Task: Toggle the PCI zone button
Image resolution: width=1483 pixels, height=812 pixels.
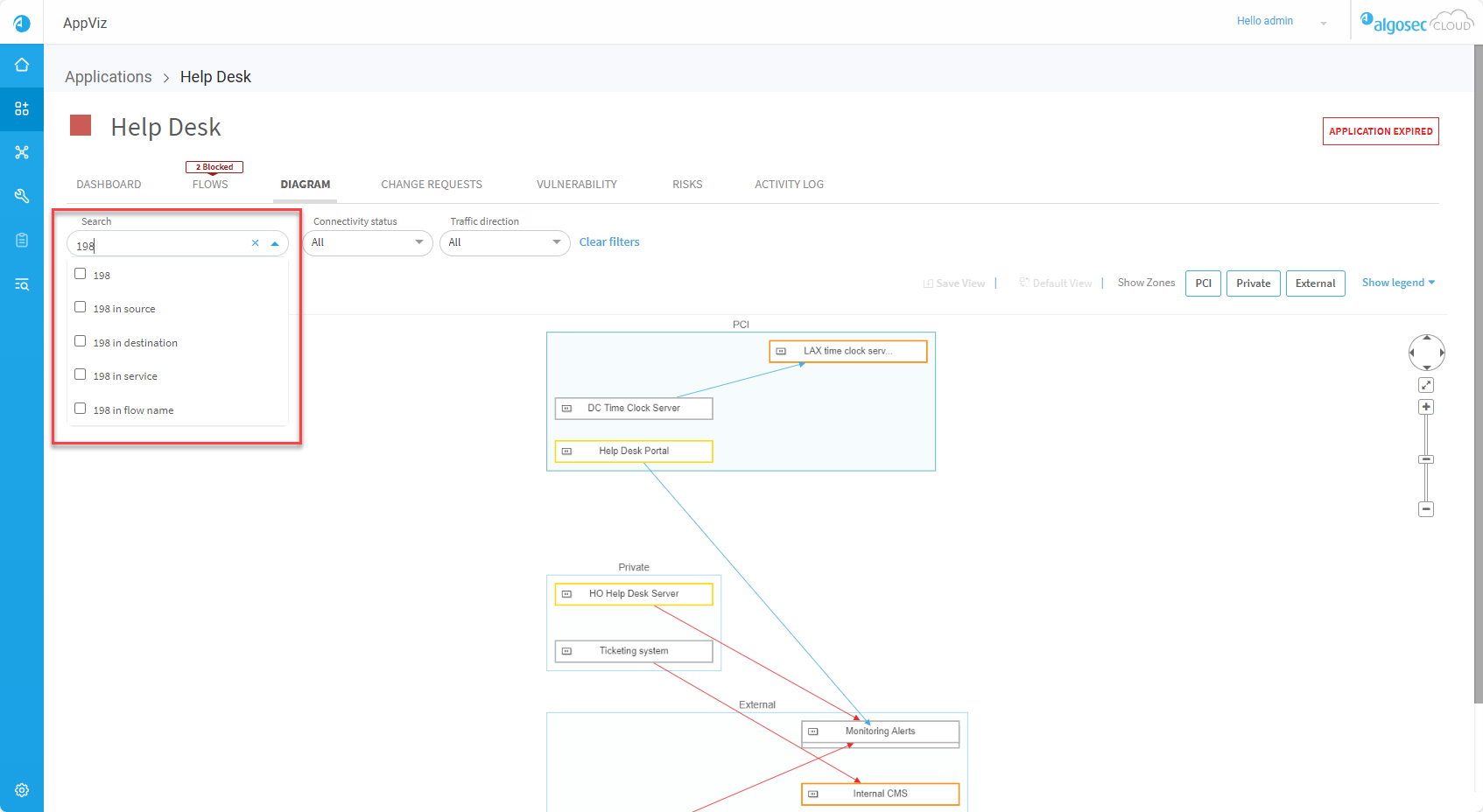Action: point(1203,283)
